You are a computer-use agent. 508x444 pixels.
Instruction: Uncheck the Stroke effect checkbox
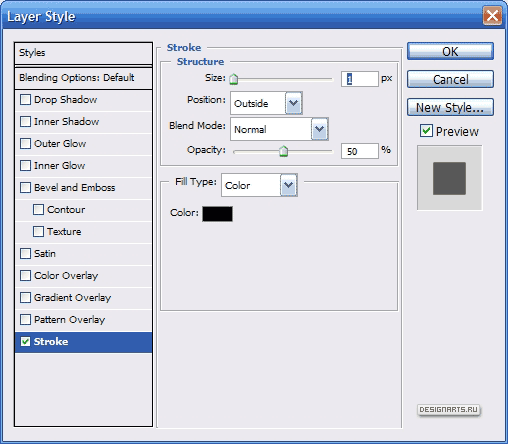[x=25, y=342]
